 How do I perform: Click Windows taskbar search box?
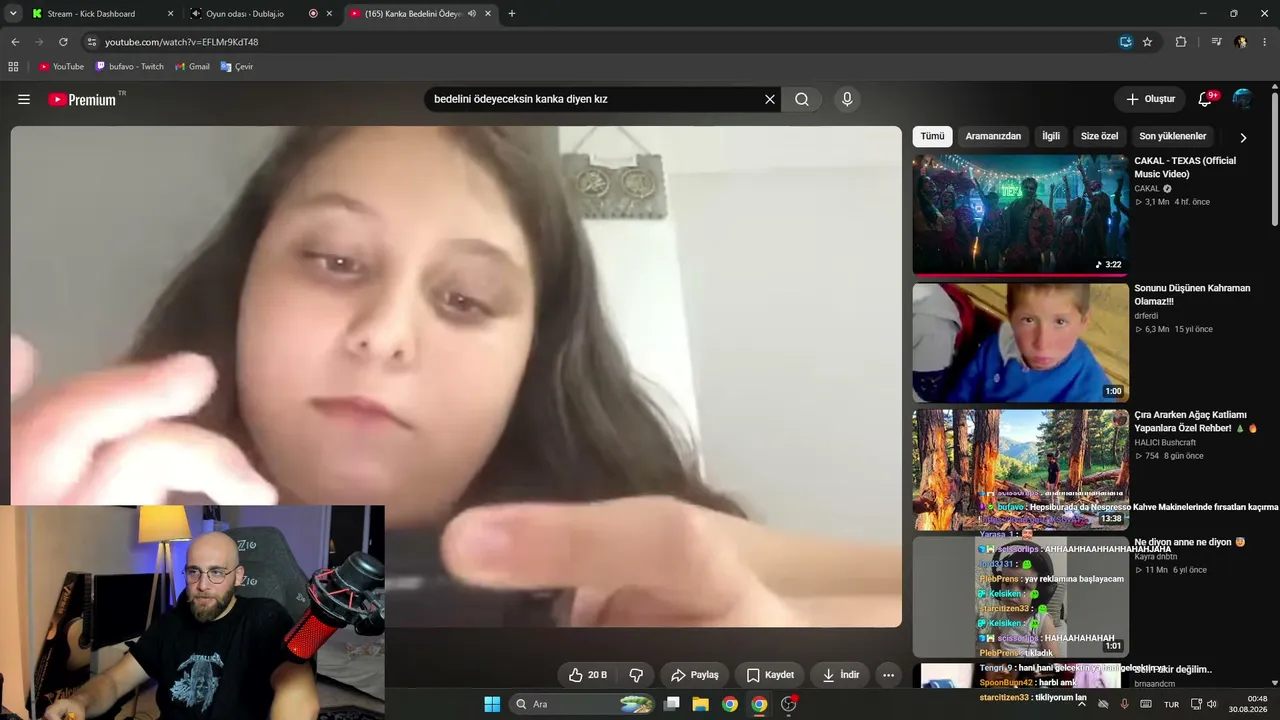tap(584, 704)
